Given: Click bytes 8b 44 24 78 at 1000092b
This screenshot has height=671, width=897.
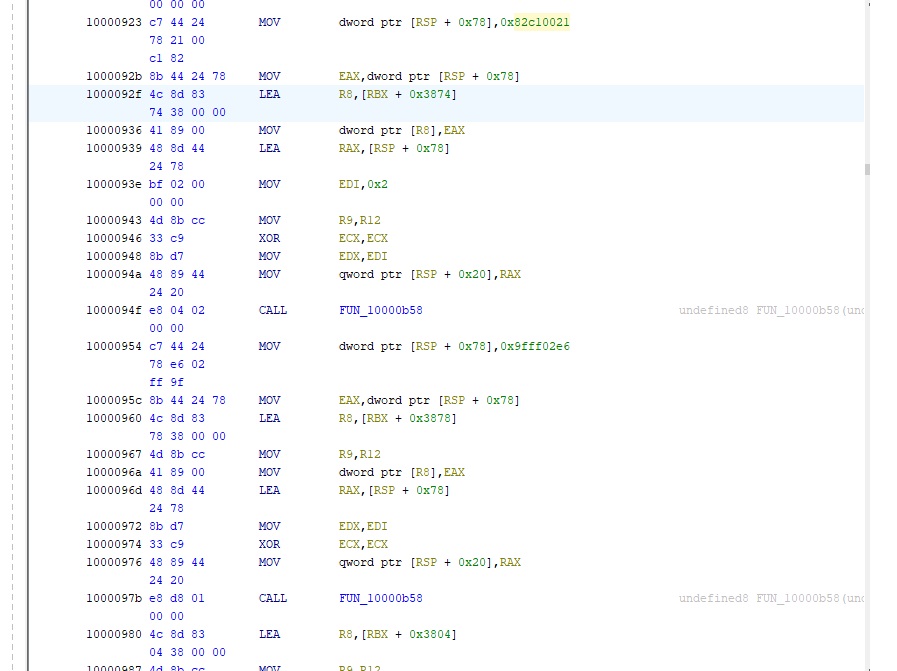Looking at the screenshot, I should pos(188,76).
